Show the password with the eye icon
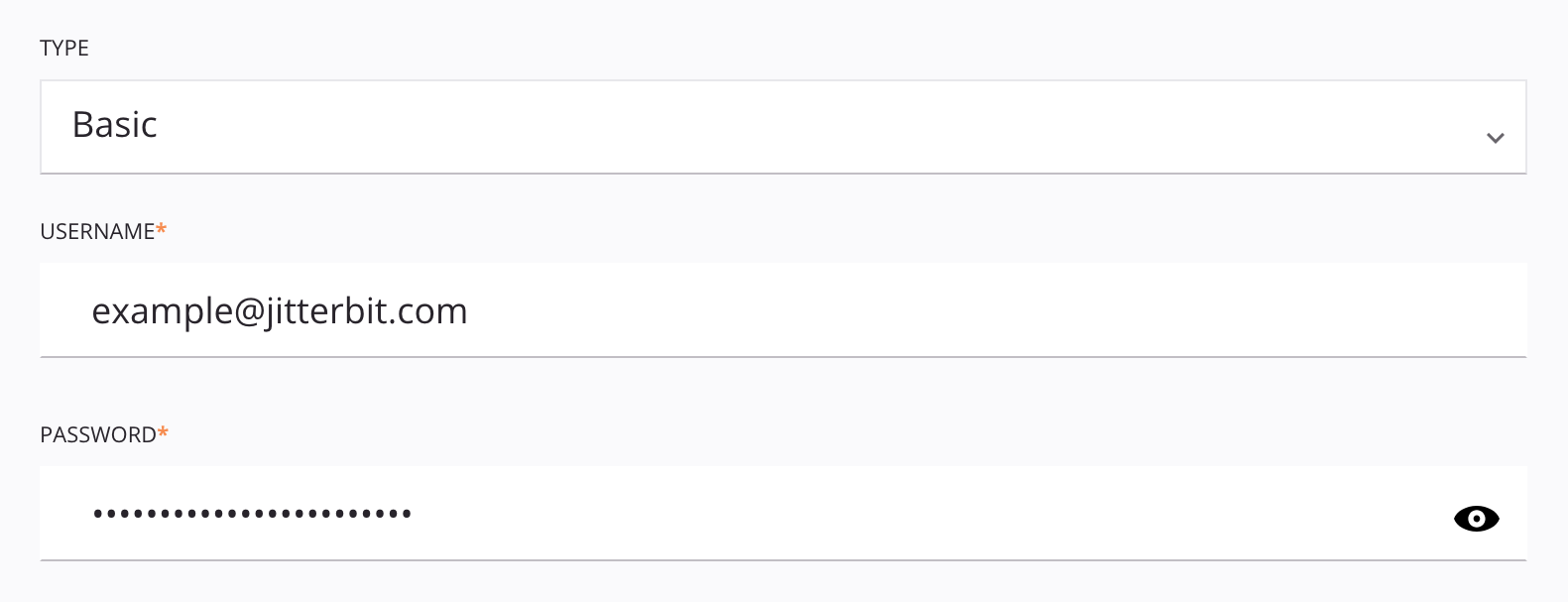Image resolution: width=1568 pixels, height=602 pixels. pyautogui.click(x=1476, y=519)
